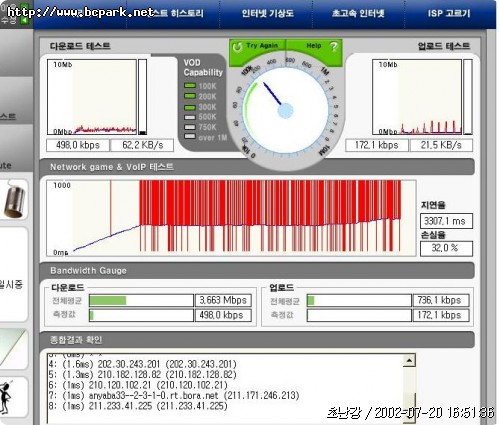Viewport: 500px width, 425px height.
Task: Click the 62.2 KB/s download rate value
Action: pyautogui.click(x=142, y=145)
